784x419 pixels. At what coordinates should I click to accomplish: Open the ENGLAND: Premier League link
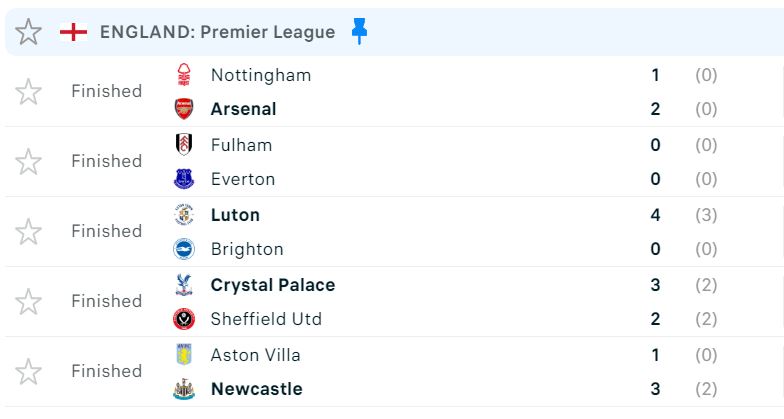tap(217, 32)
